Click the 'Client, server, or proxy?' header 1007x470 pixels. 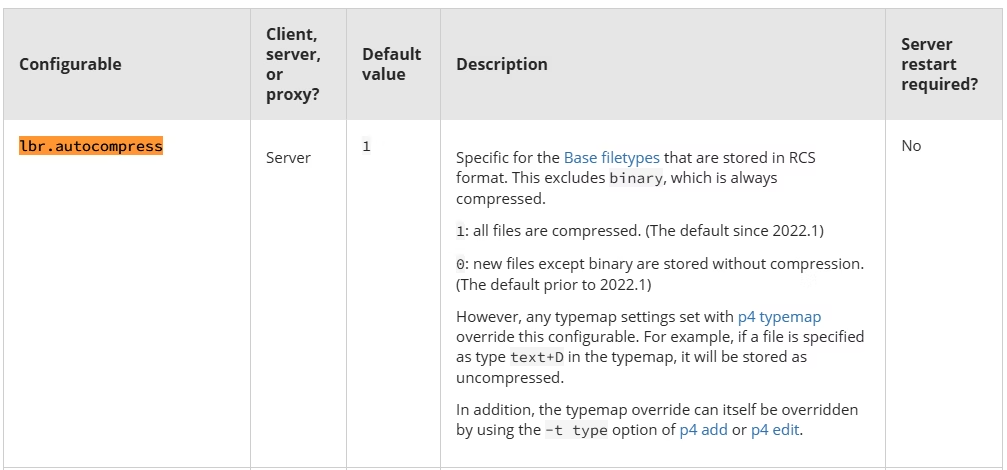[x=293, y=64]
